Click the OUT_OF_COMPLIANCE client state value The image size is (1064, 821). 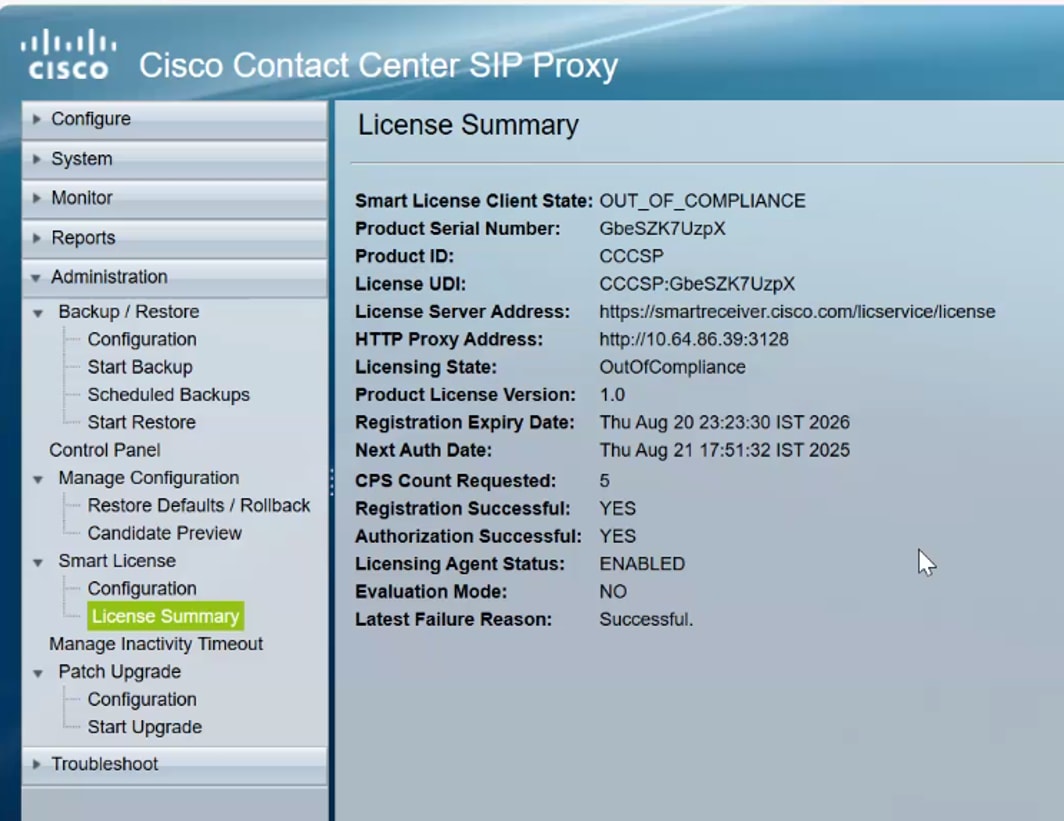click(x=702, y=201)
